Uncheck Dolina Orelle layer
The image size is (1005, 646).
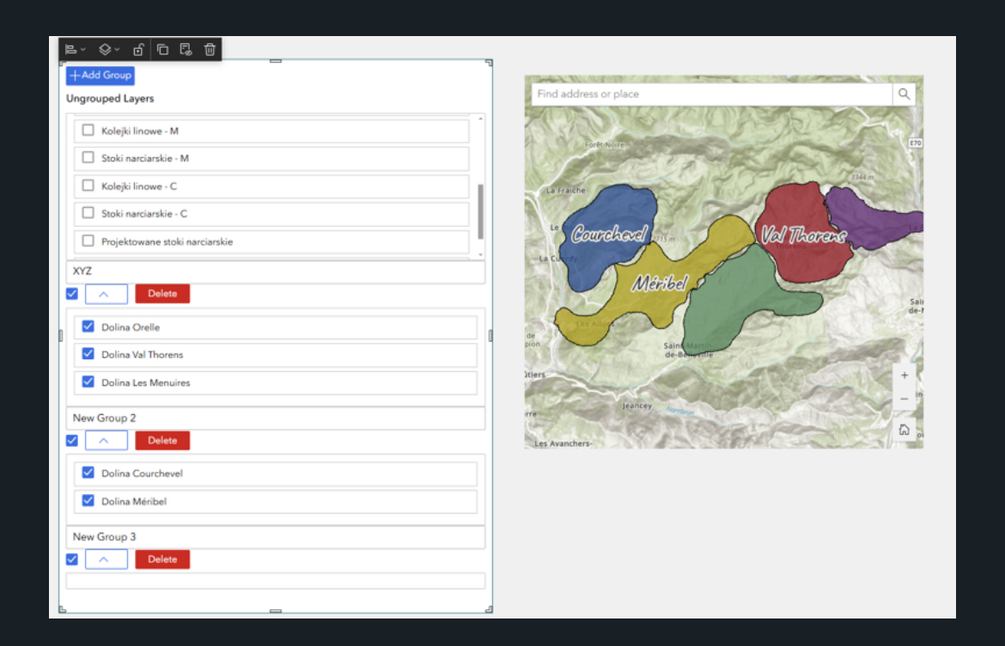tap(88, 326)
